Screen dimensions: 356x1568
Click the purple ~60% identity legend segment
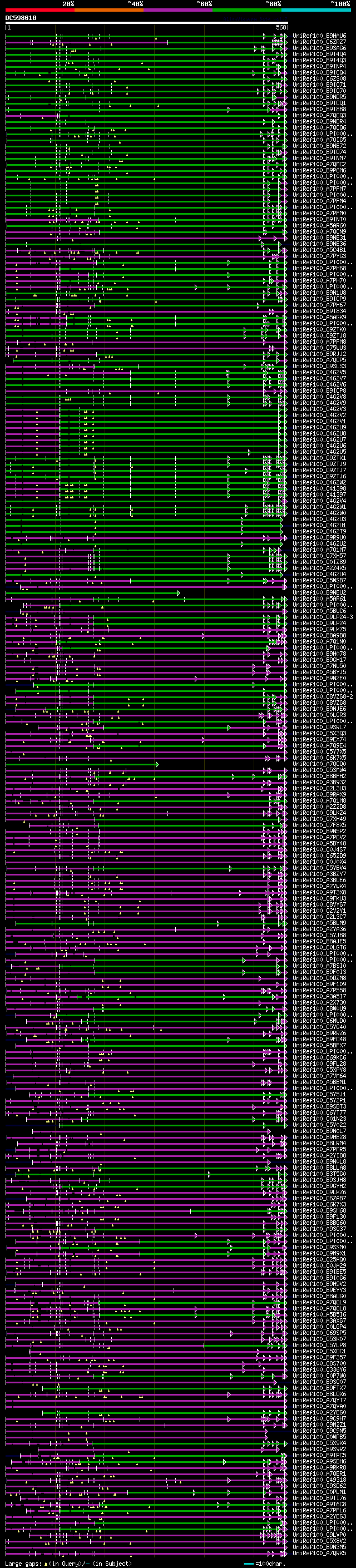177,11
